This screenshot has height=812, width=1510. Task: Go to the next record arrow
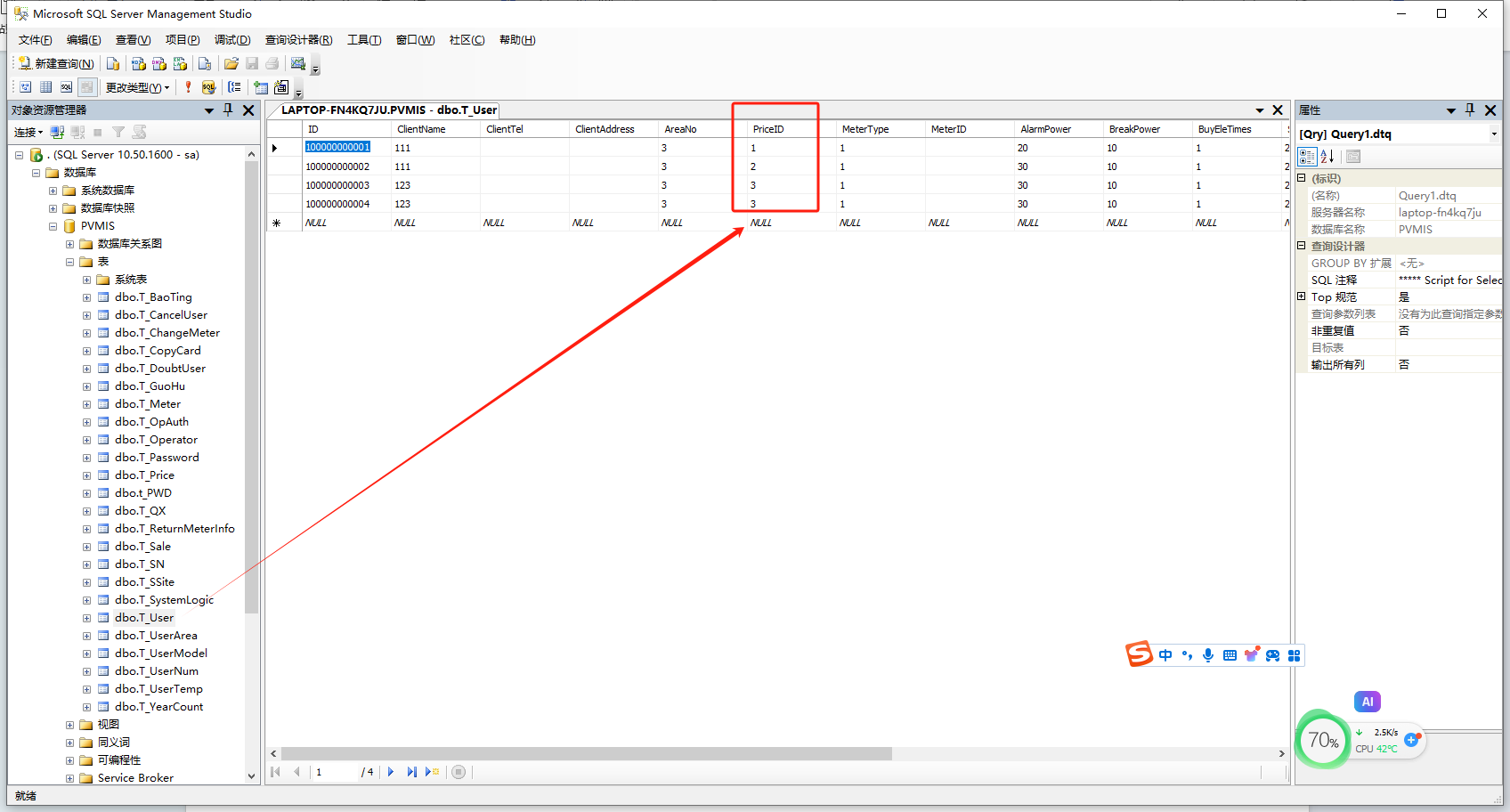coord(391,772)
